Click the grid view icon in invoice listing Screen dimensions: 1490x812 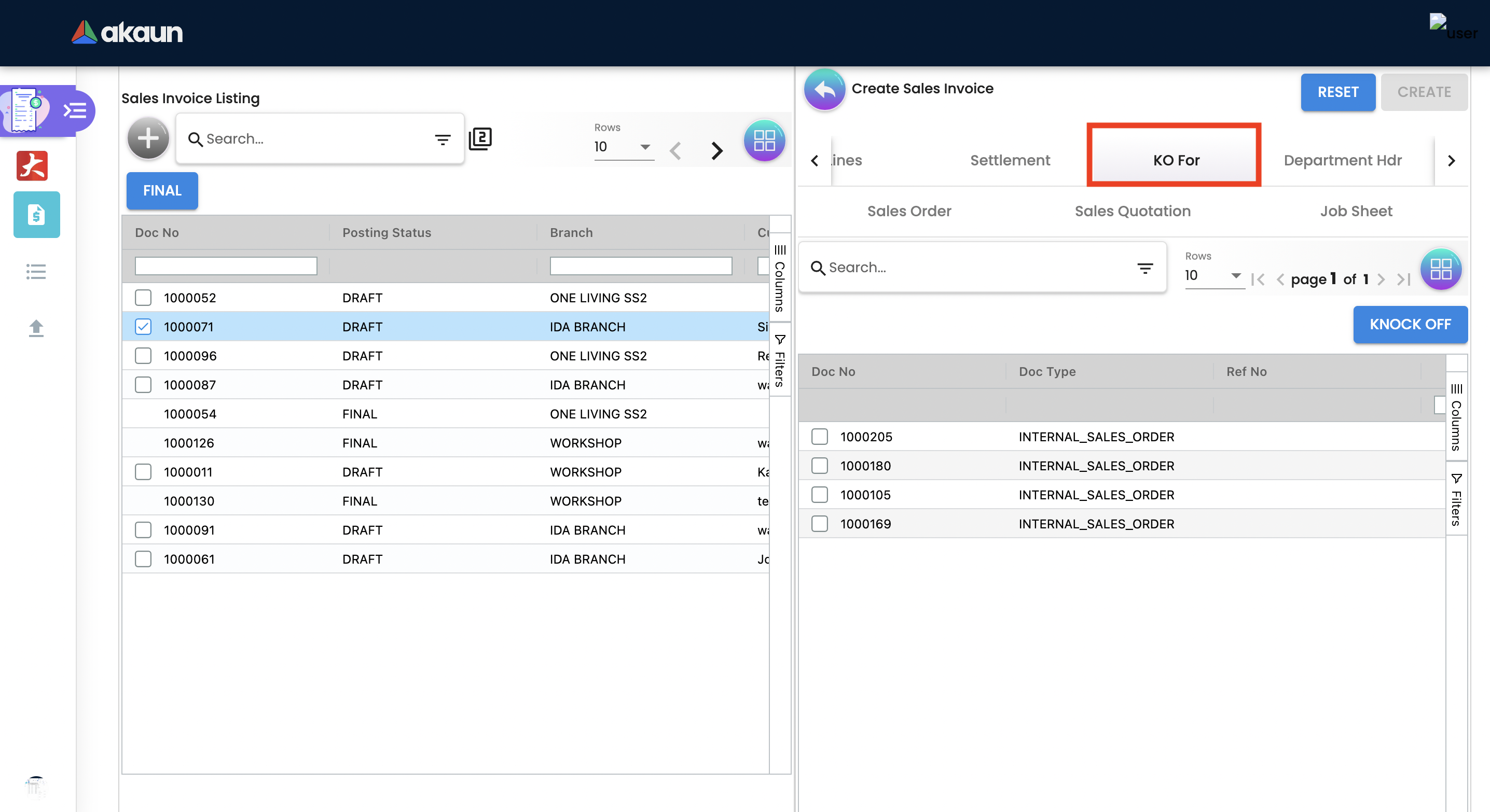point(764,141)
